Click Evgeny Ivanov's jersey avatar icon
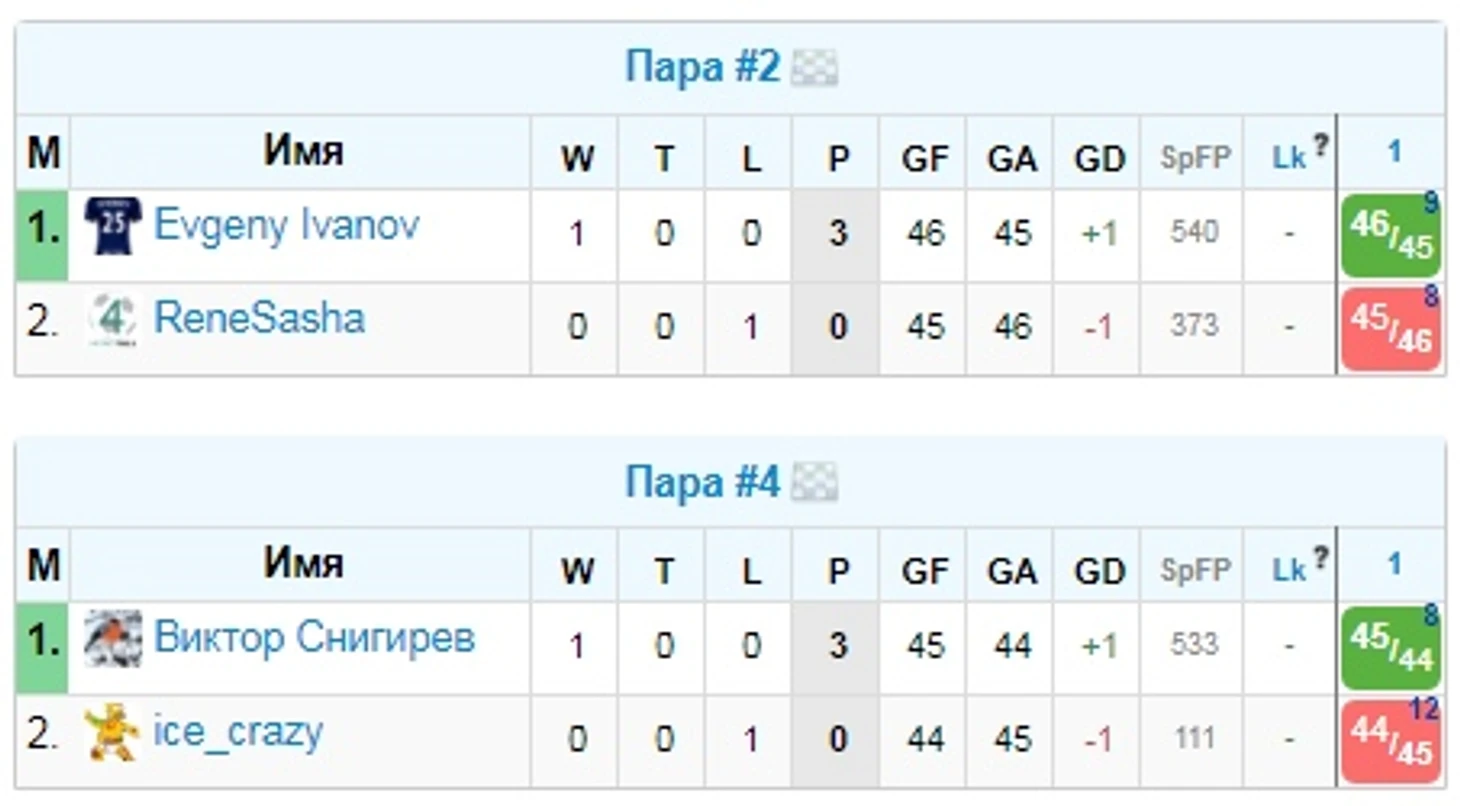This screenshot has width=1460, height=806. point(113,226)
